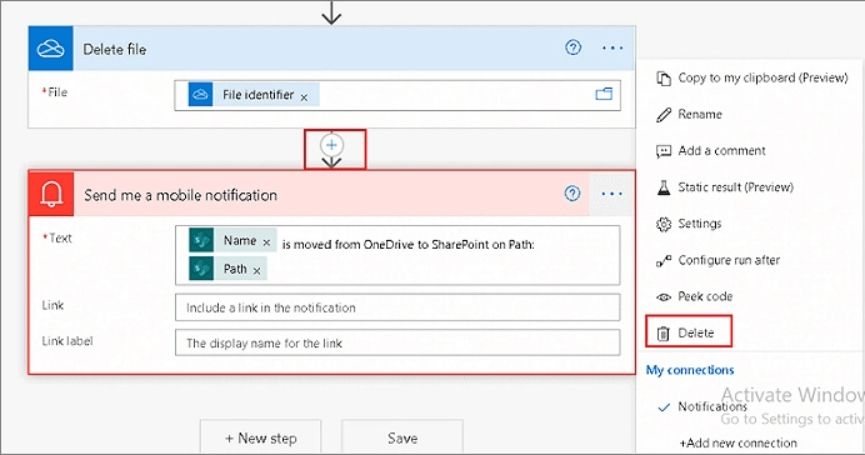The height and width of the screenshot is (455, 865).
Task: Remove the Name token from Text
Action: click(x=266, y=242)
